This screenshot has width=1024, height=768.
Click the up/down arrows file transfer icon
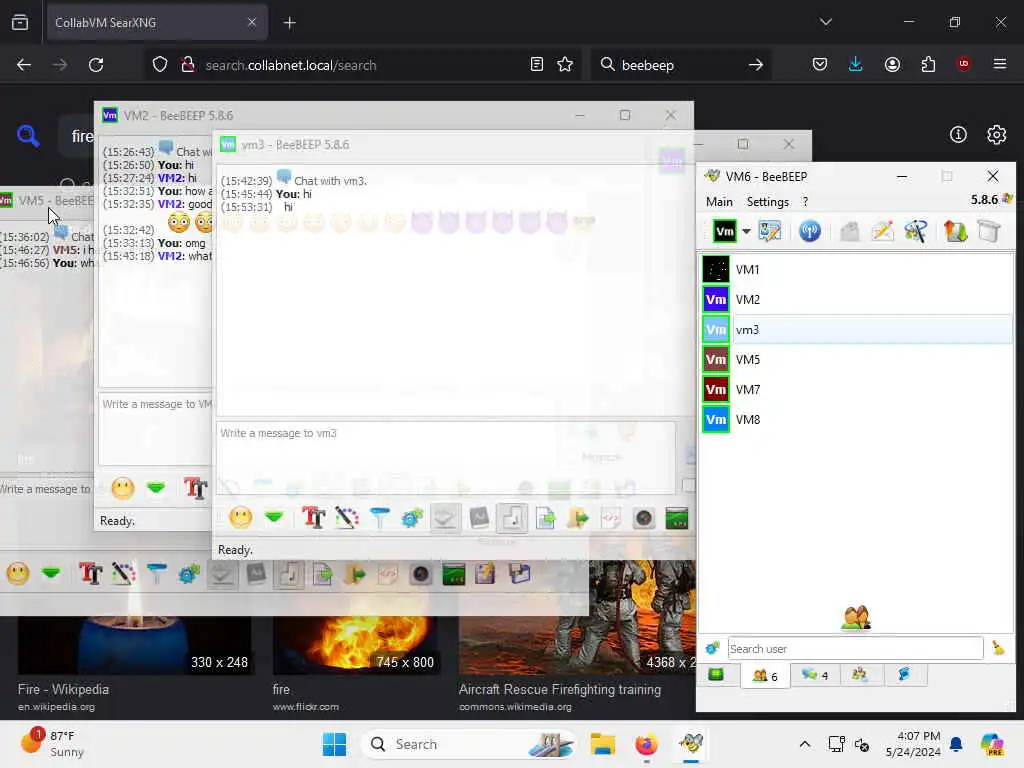click(955, 231)
